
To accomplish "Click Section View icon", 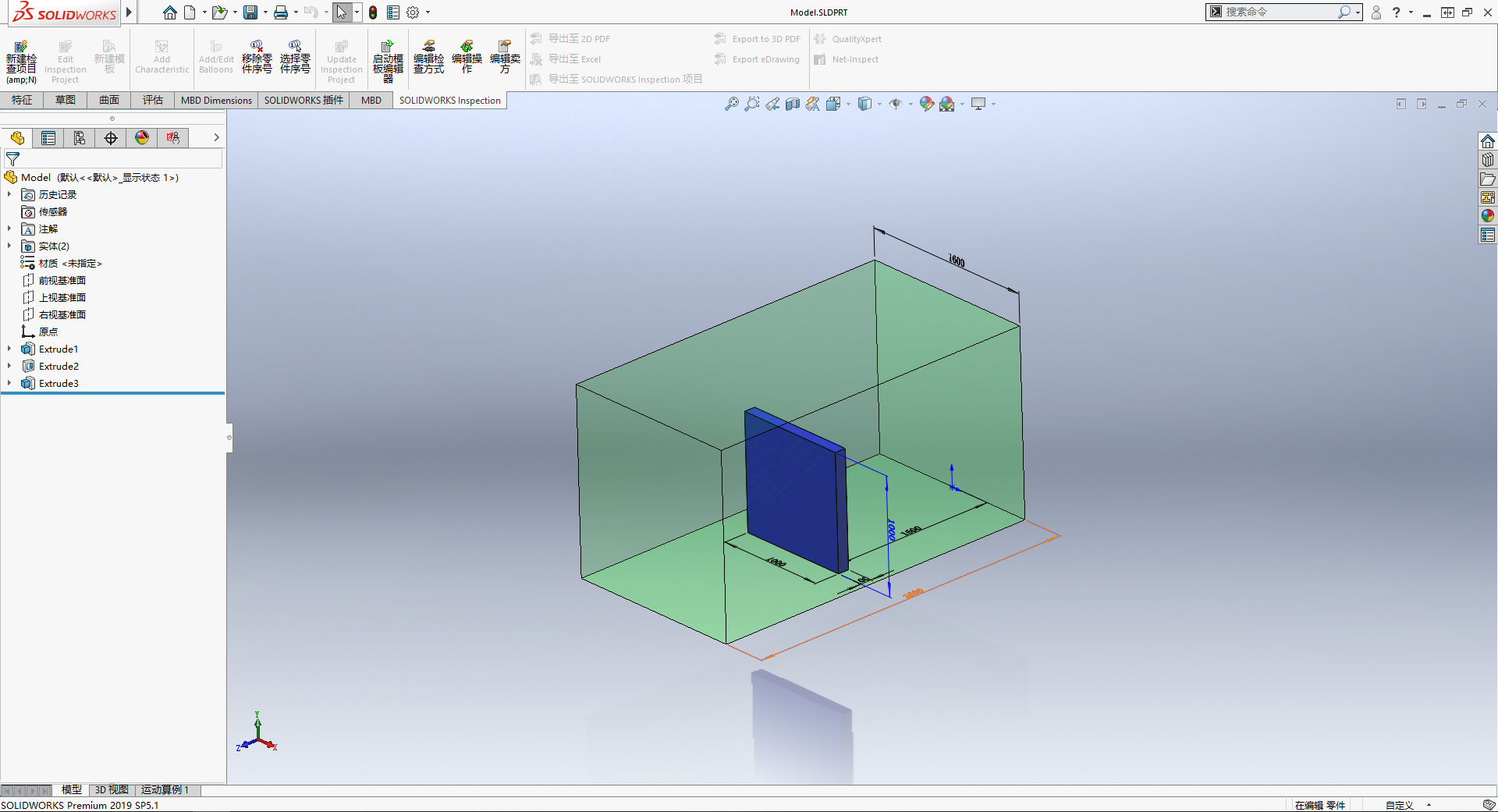I will 793,104.
